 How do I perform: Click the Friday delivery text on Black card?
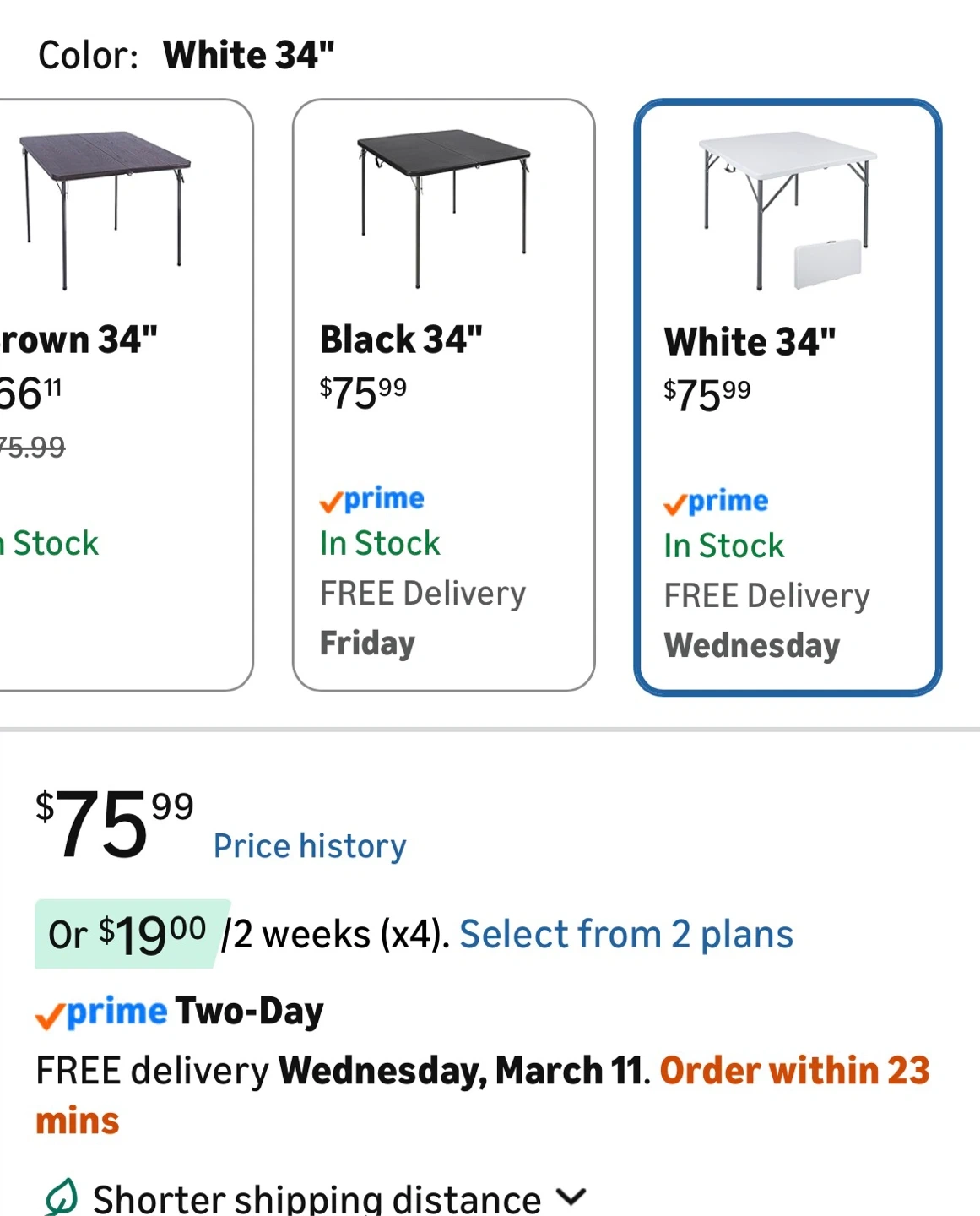coord(367,643)
